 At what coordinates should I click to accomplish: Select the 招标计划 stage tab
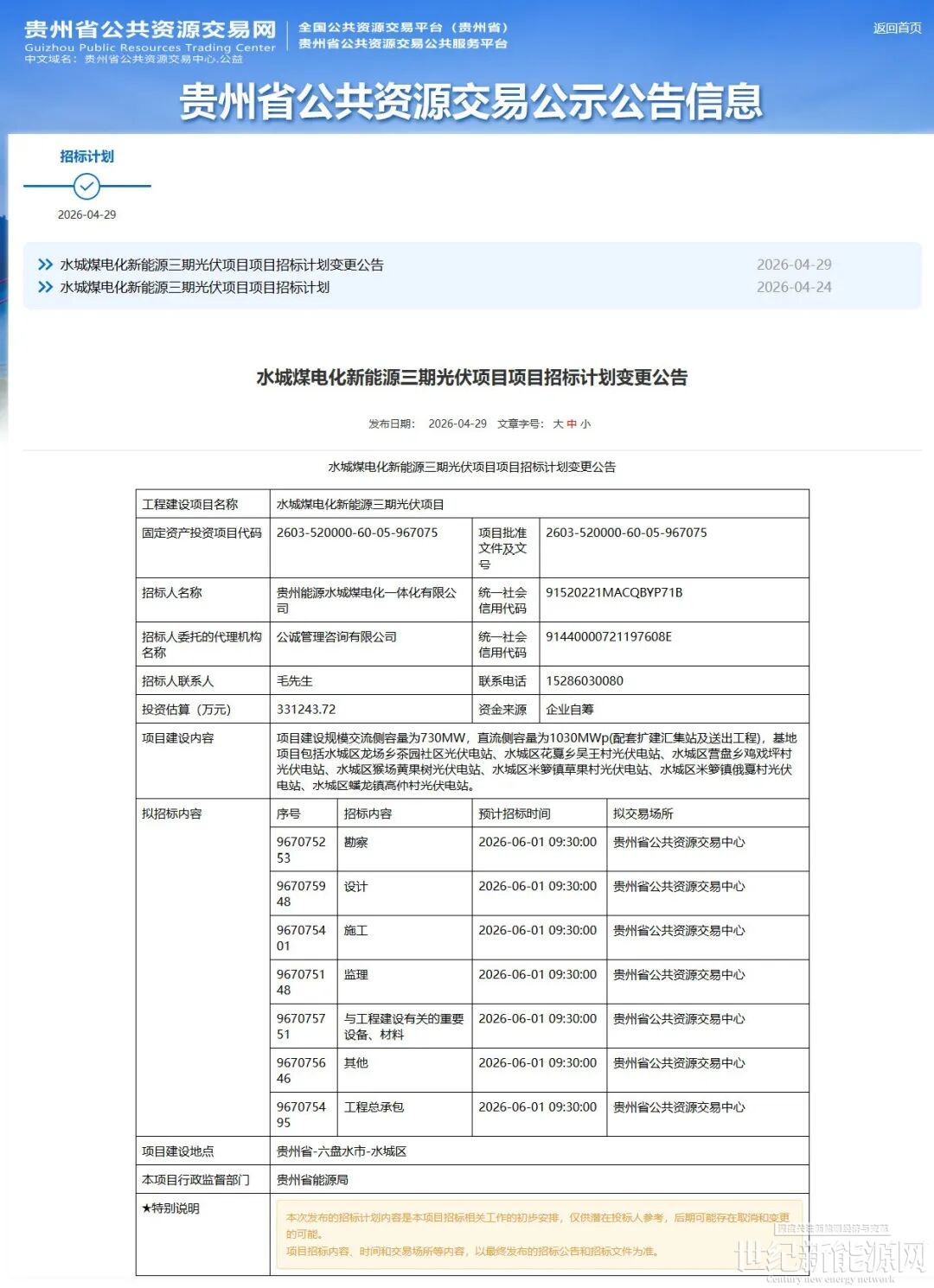86,156
